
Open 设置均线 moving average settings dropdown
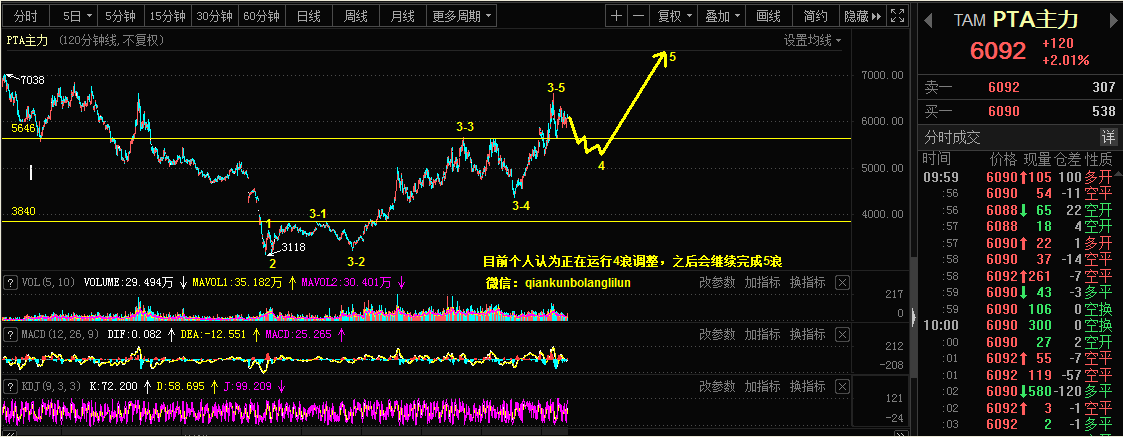812,41
